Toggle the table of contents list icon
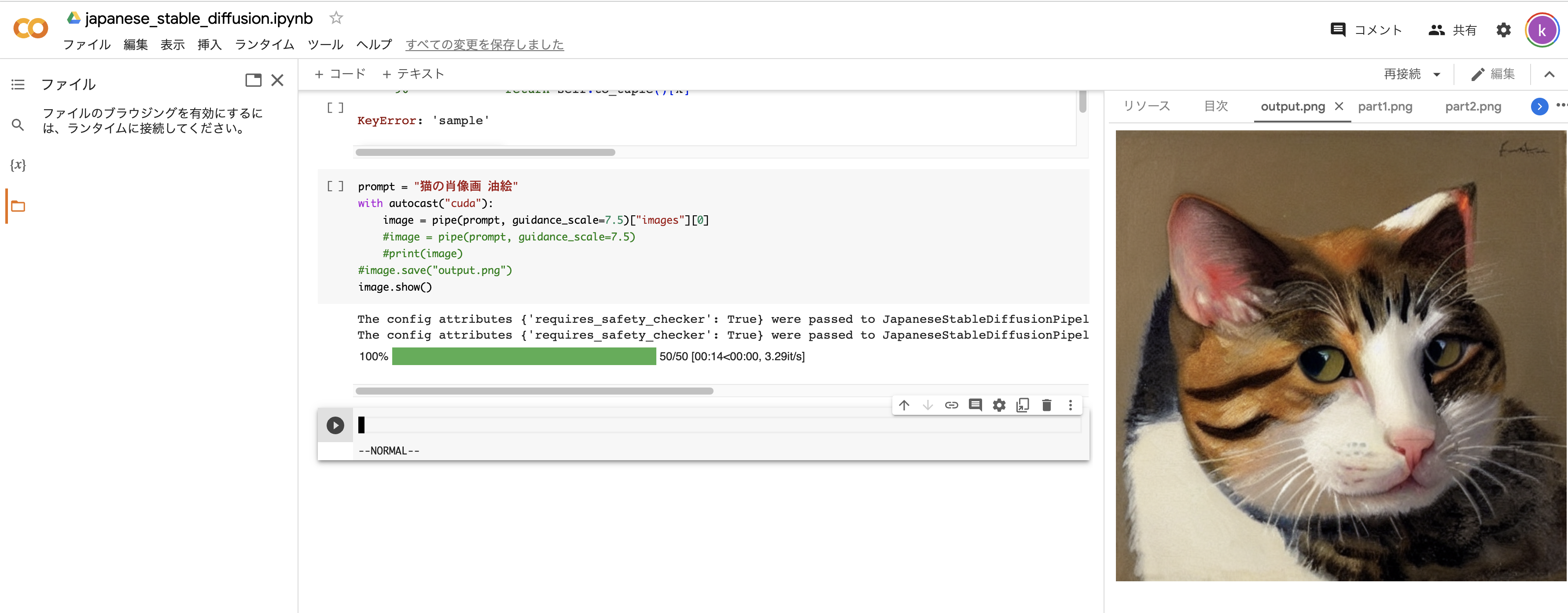1568x613 pixels. tap(18, 84)
